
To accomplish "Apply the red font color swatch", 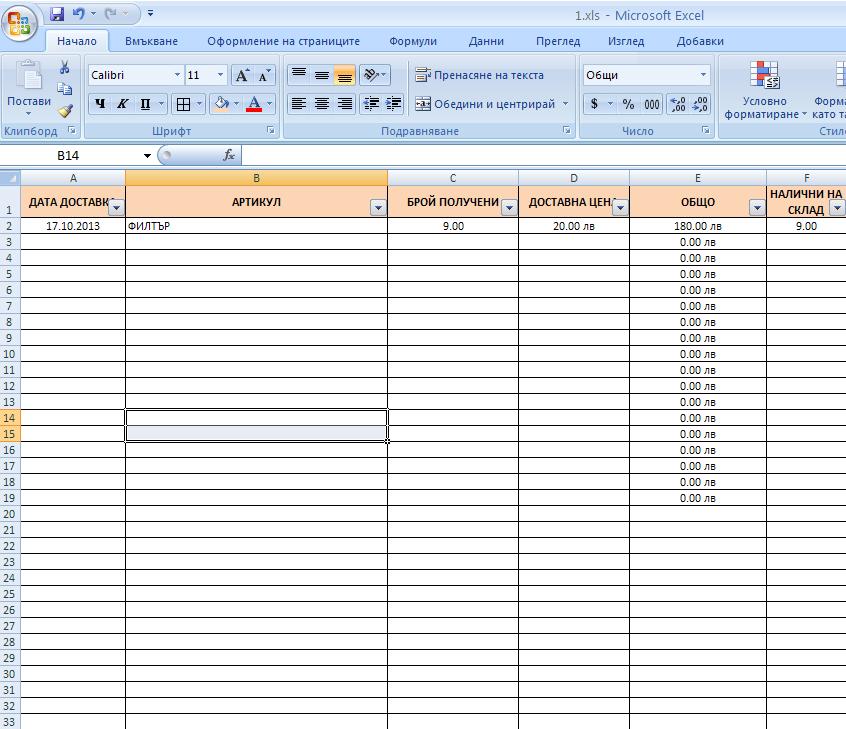I will pos(254,104).
